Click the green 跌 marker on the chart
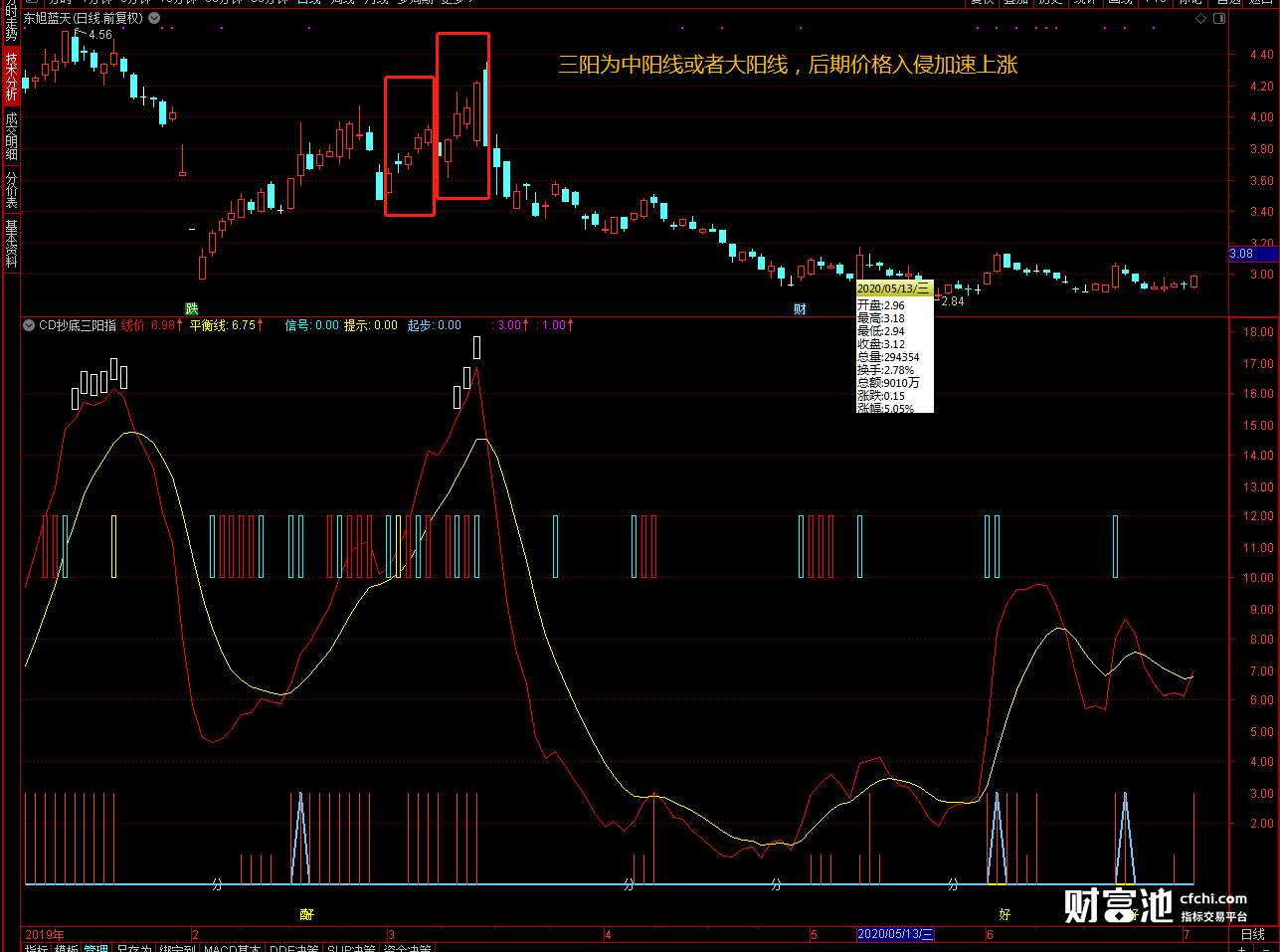 coord(191,309)
